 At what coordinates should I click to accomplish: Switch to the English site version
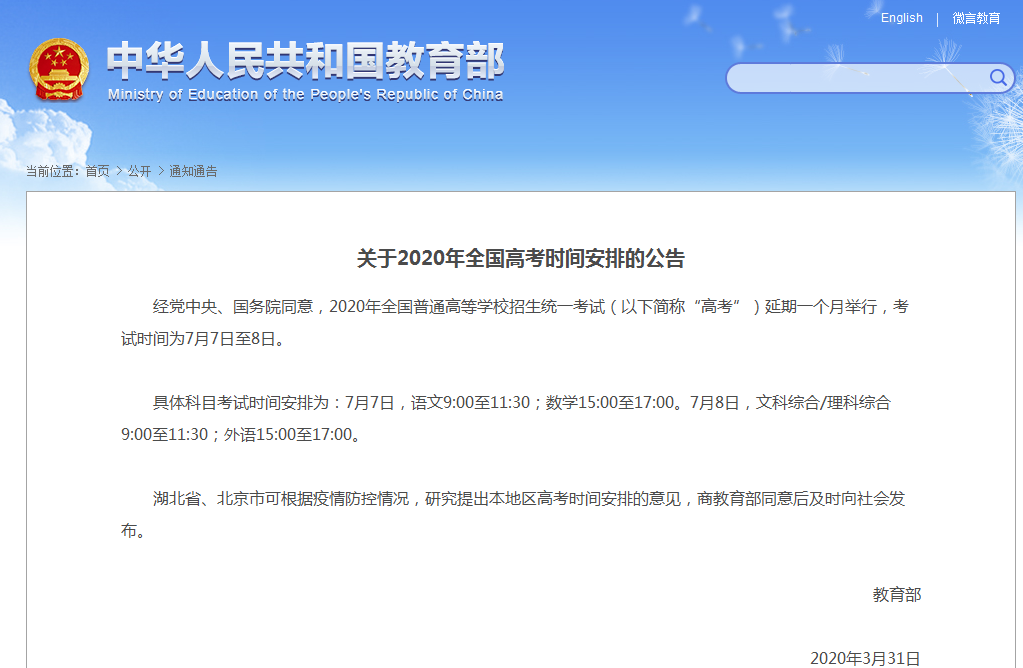[x=901, y=18]
